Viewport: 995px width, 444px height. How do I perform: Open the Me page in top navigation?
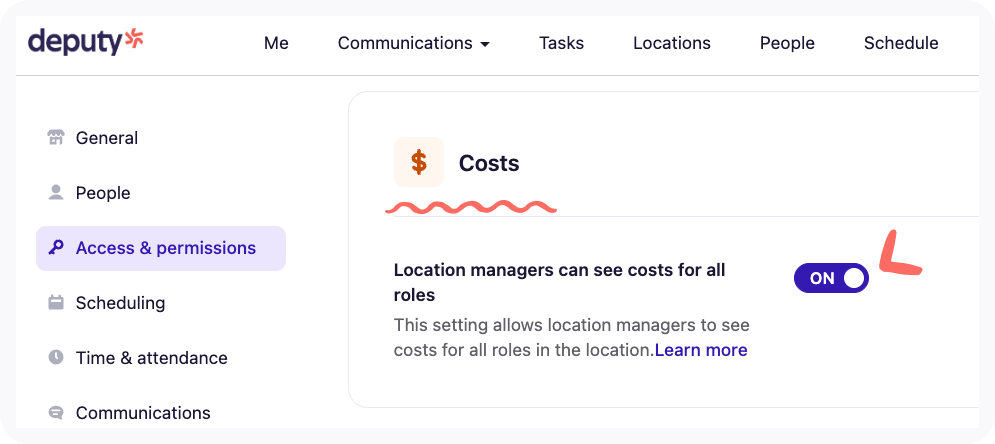click(x=276, y=43)
